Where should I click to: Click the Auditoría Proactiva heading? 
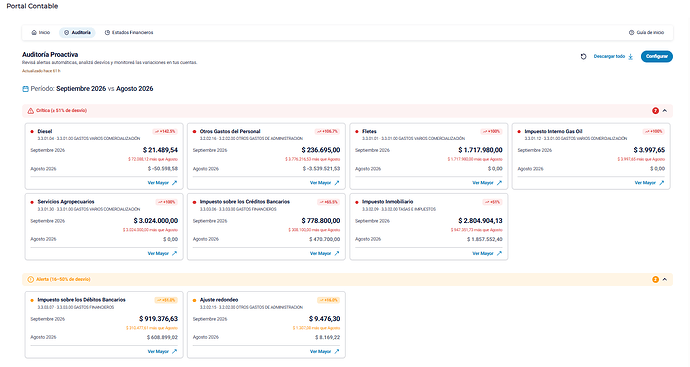click(50, 55)
